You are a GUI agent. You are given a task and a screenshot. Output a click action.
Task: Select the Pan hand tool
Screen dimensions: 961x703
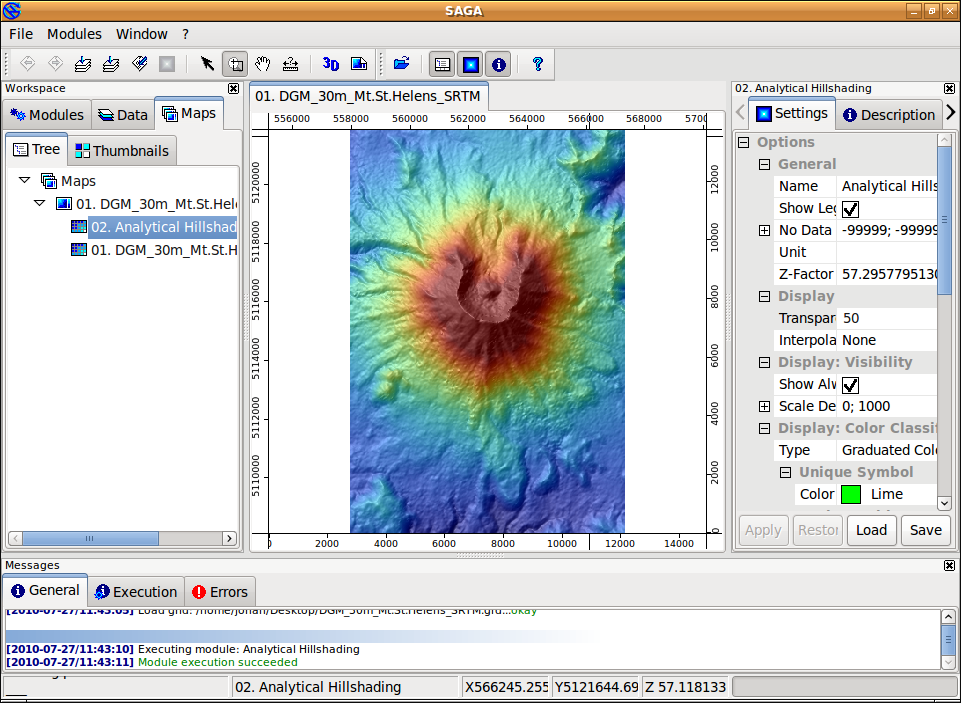[x=262, y=64]
